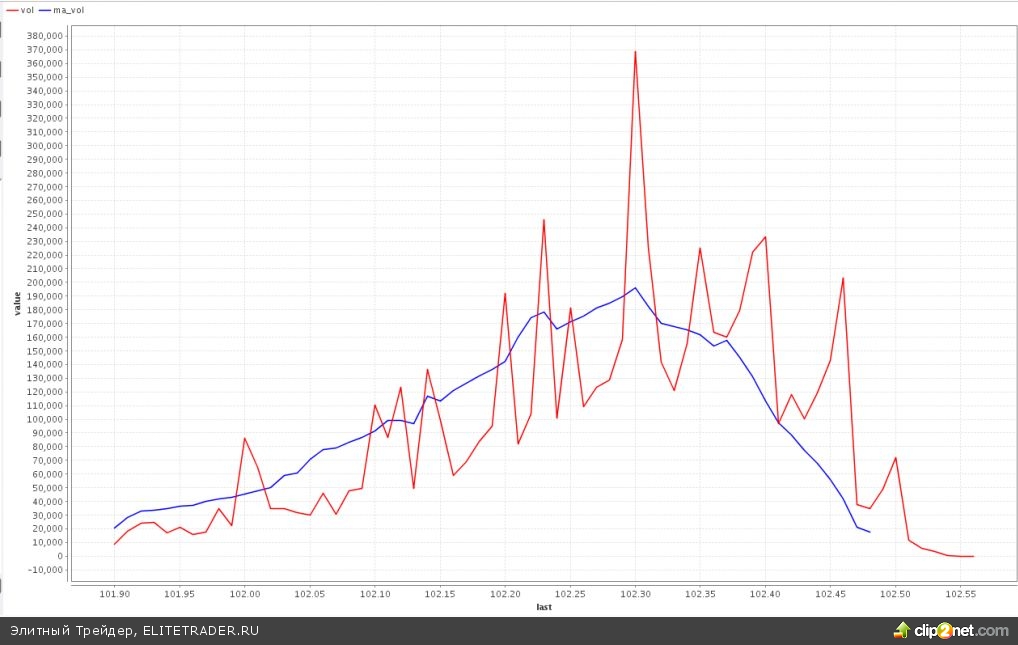
Task: Click the red vol legend line marker
Action: (x=11, y=8)
